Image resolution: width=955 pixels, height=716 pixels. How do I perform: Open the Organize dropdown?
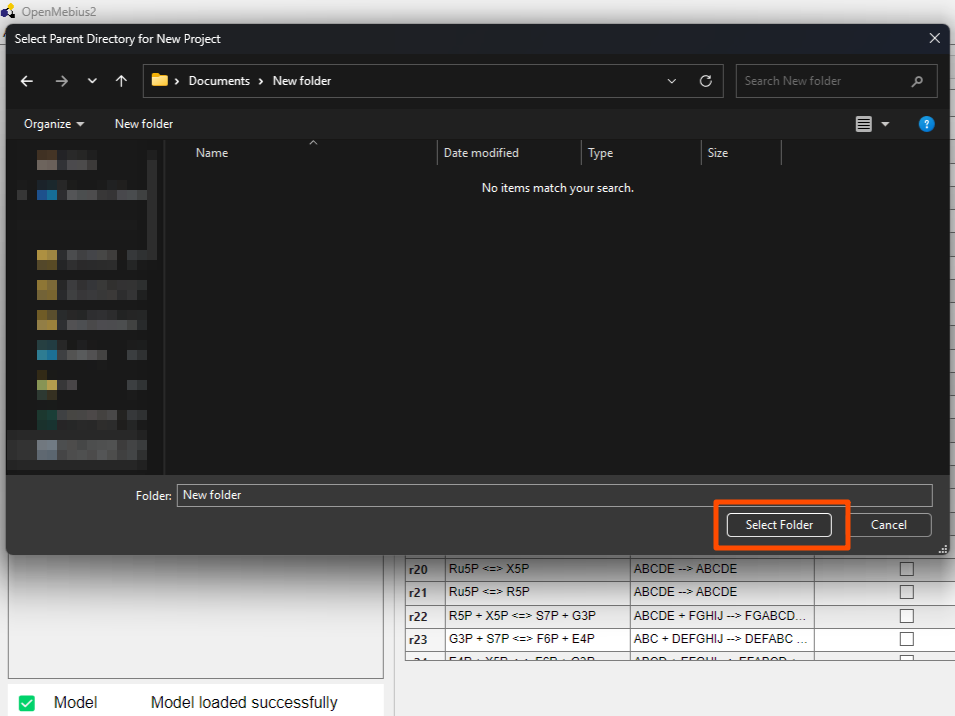pyautogui.click(x=52, y=124)
